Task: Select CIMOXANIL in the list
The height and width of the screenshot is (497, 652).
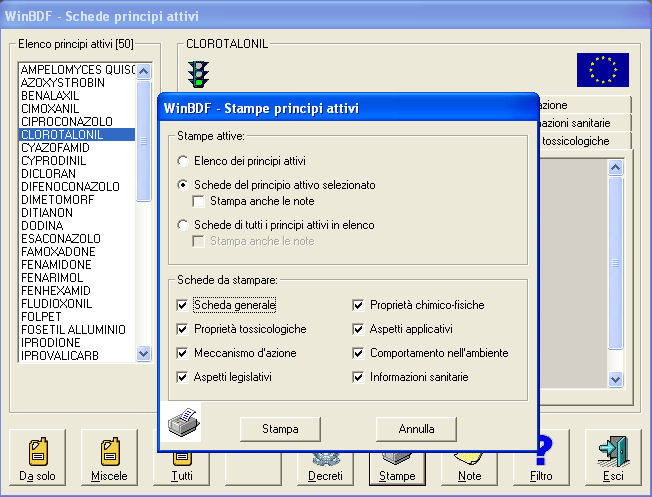Action: pos(77,109)
